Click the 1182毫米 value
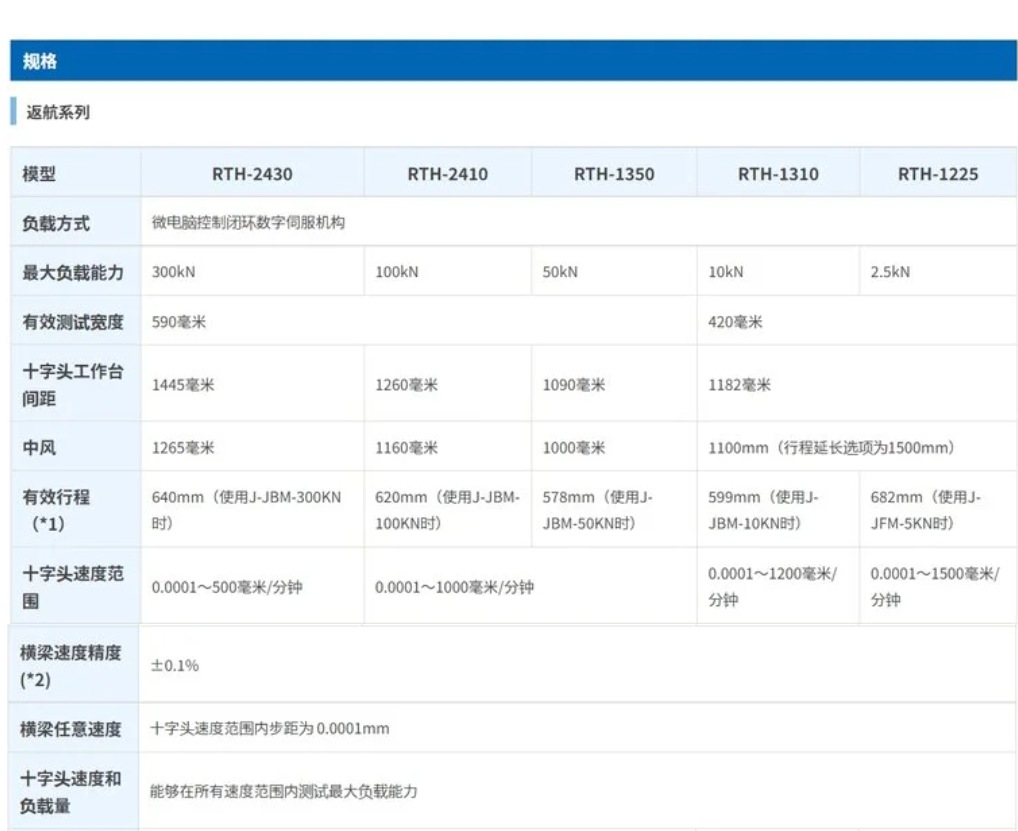 (739, 385)
